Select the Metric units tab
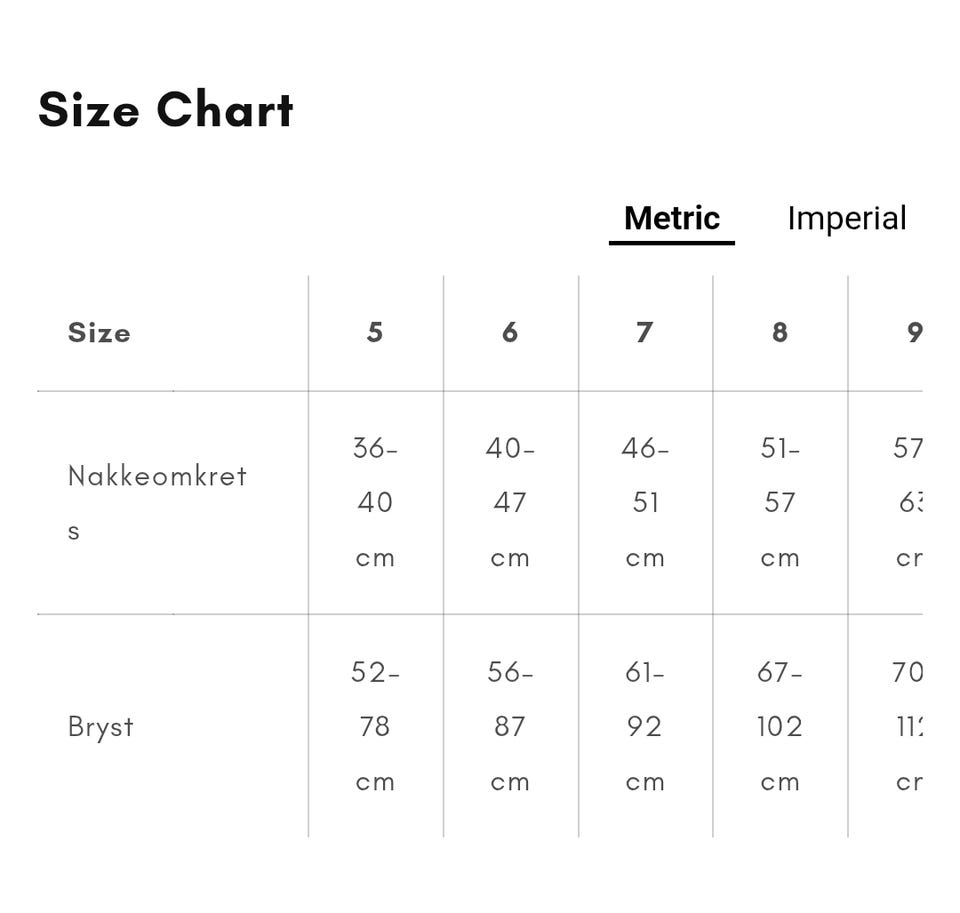This screenshot has width=960, height=913. click(x=672, y=219)
